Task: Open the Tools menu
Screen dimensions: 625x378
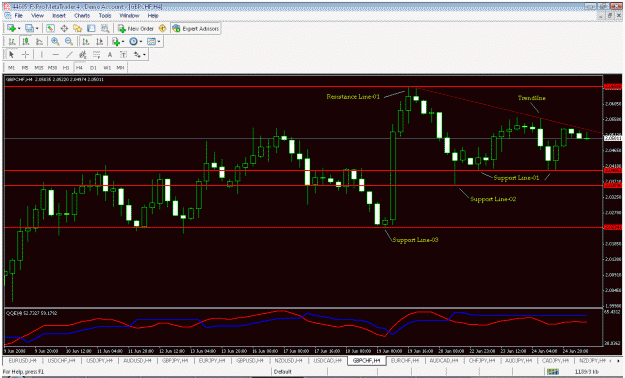Action: pyautogui.click(x=105, y=16)
